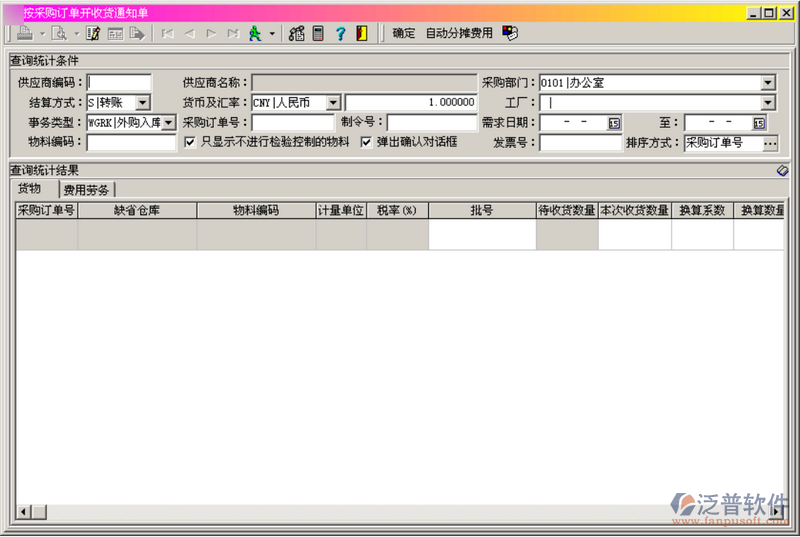Go to first record icon
This screenshot has height=537, width=800.
167,34
